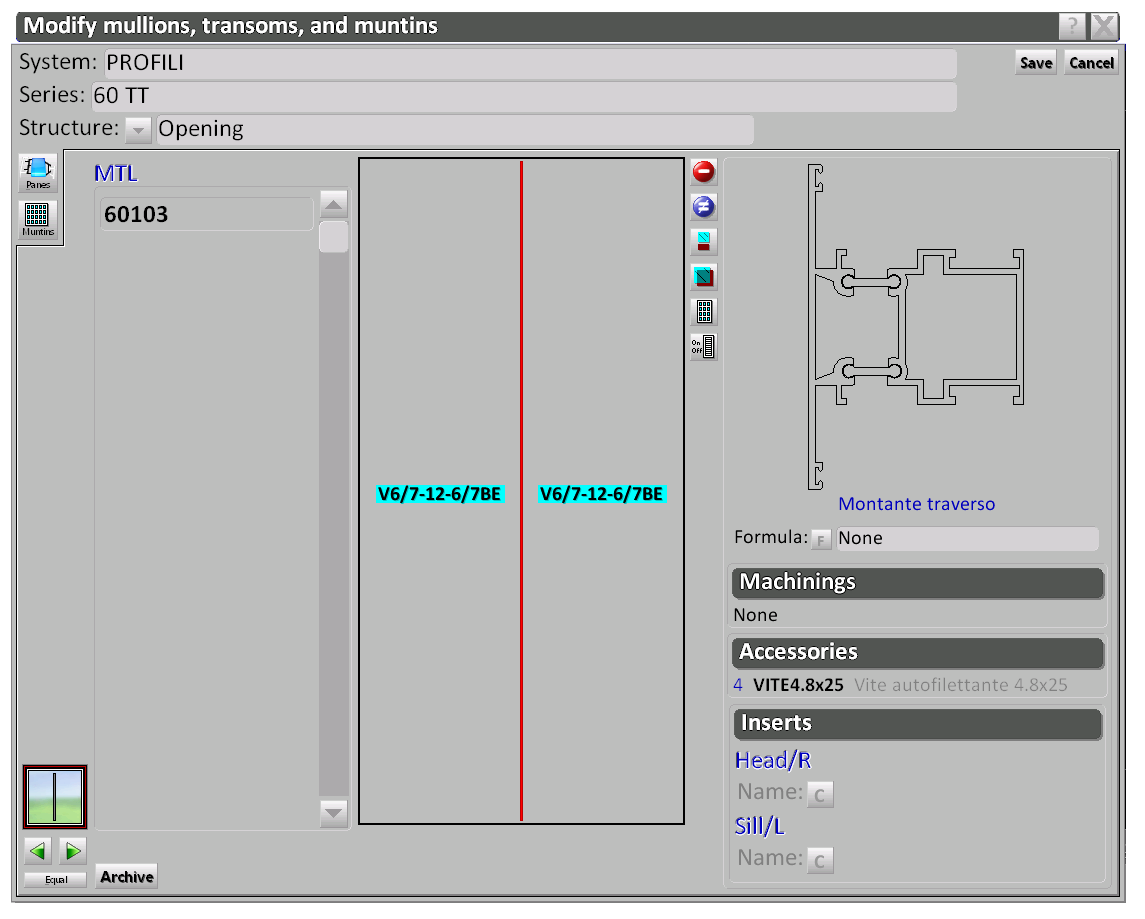Select the window typology thumbnail

[x=55, y=797]
